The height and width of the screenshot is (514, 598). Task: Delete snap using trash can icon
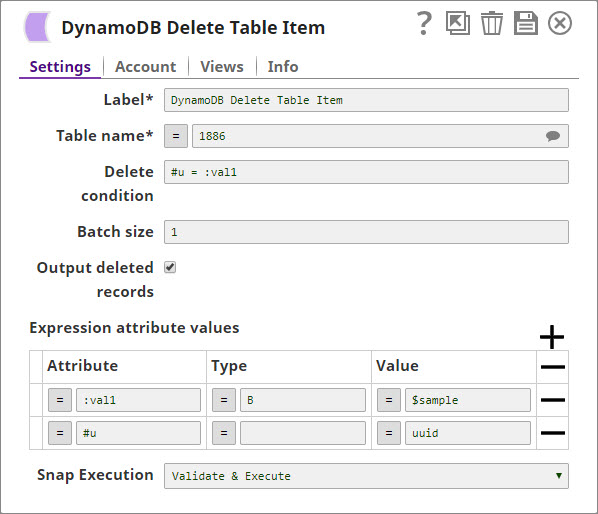click(492, 23)
